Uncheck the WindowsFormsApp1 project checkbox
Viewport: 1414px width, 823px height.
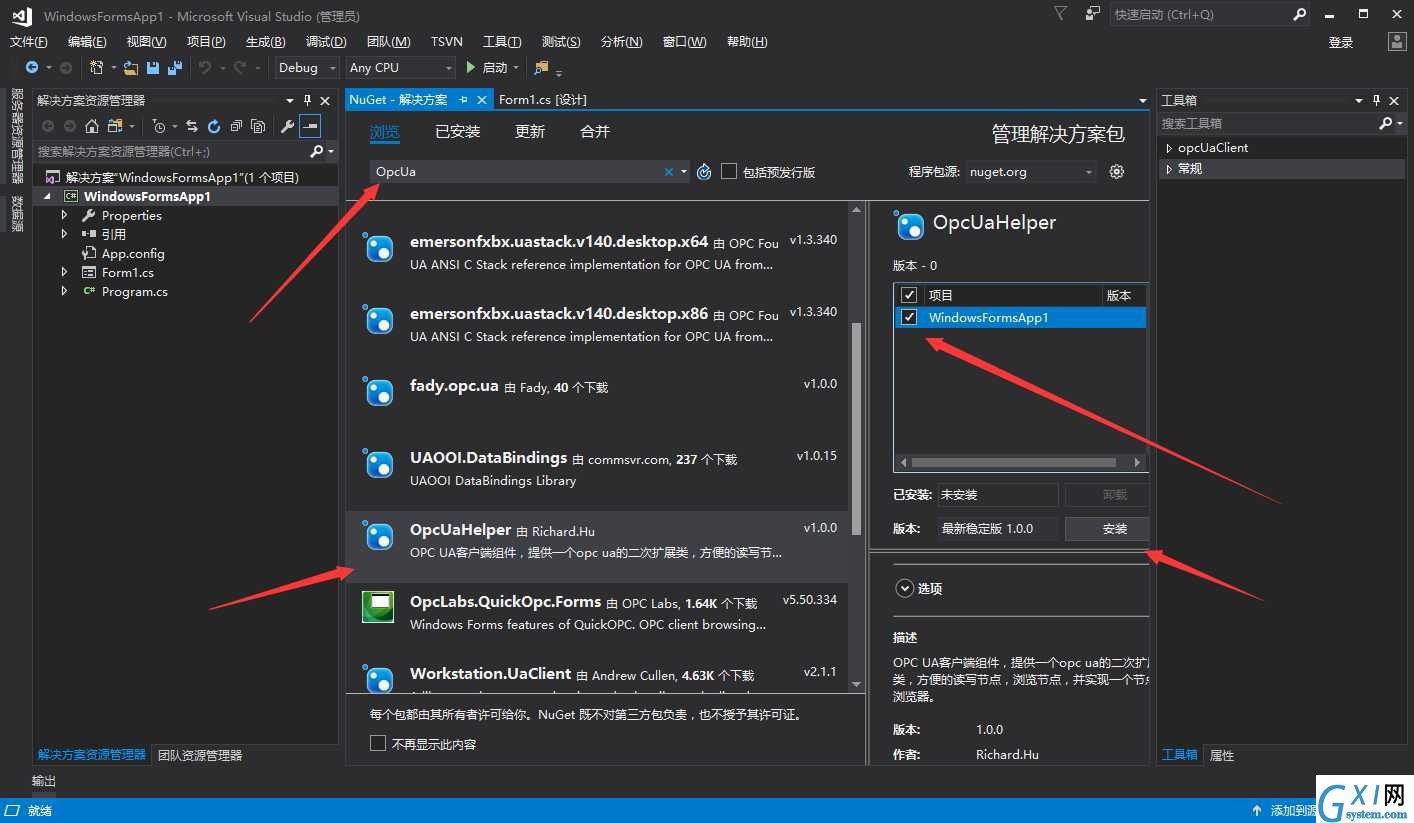[909, 318]
